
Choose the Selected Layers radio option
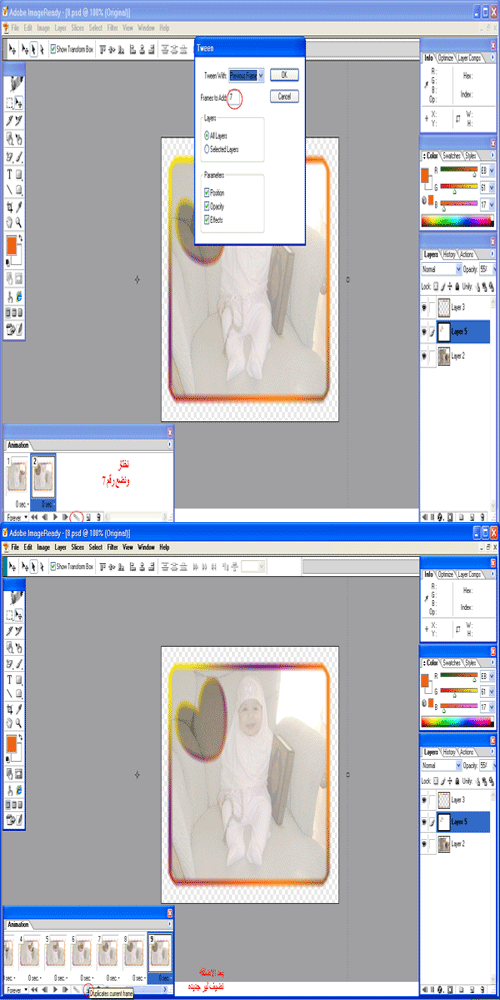coord(207,149)
